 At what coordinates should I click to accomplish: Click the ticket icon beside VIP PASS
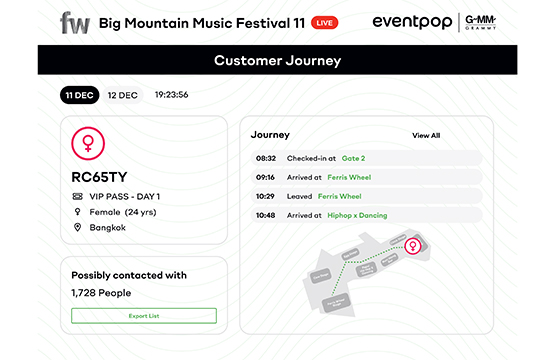(x=78, y=196)
